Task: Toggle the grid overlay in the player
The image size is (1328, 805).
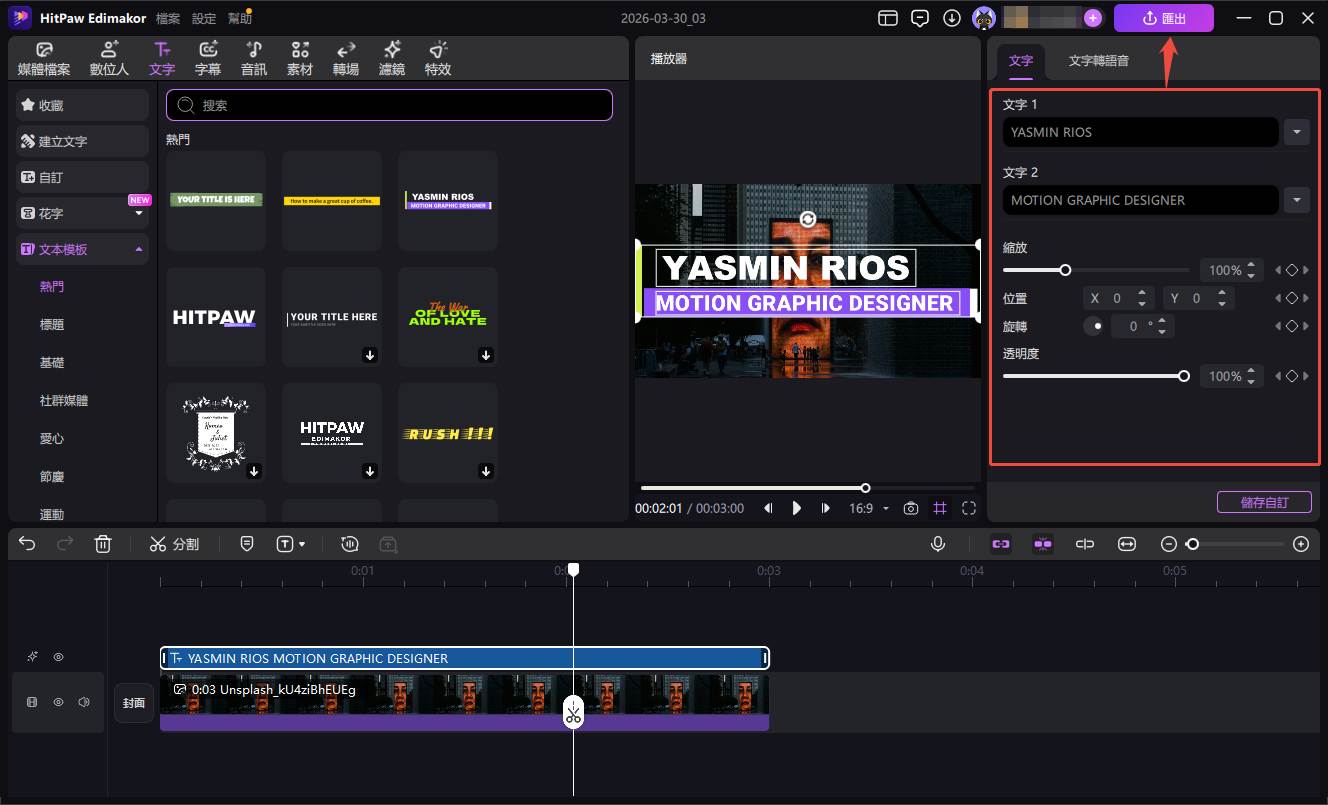Action: pos(939,508)
